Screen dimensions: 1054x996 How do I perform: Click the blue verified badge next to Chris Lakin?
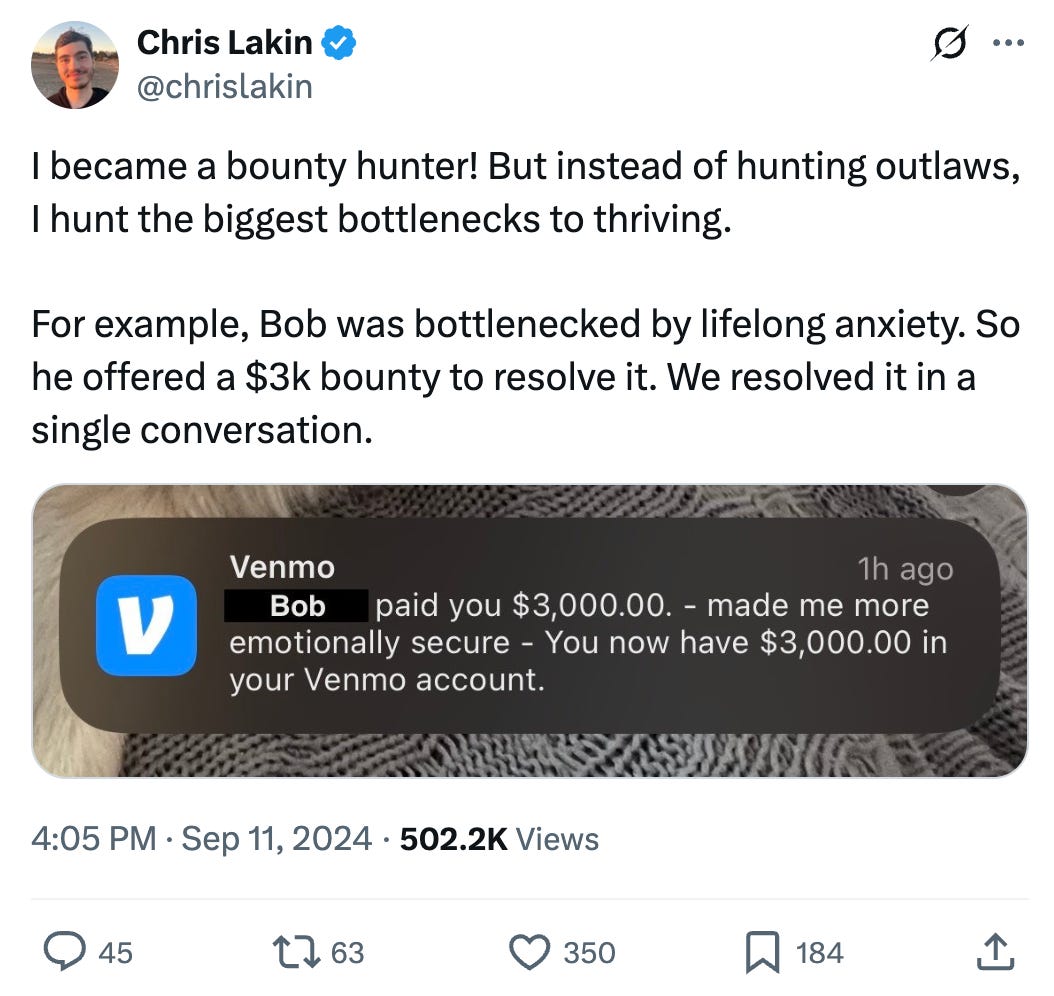337,42
